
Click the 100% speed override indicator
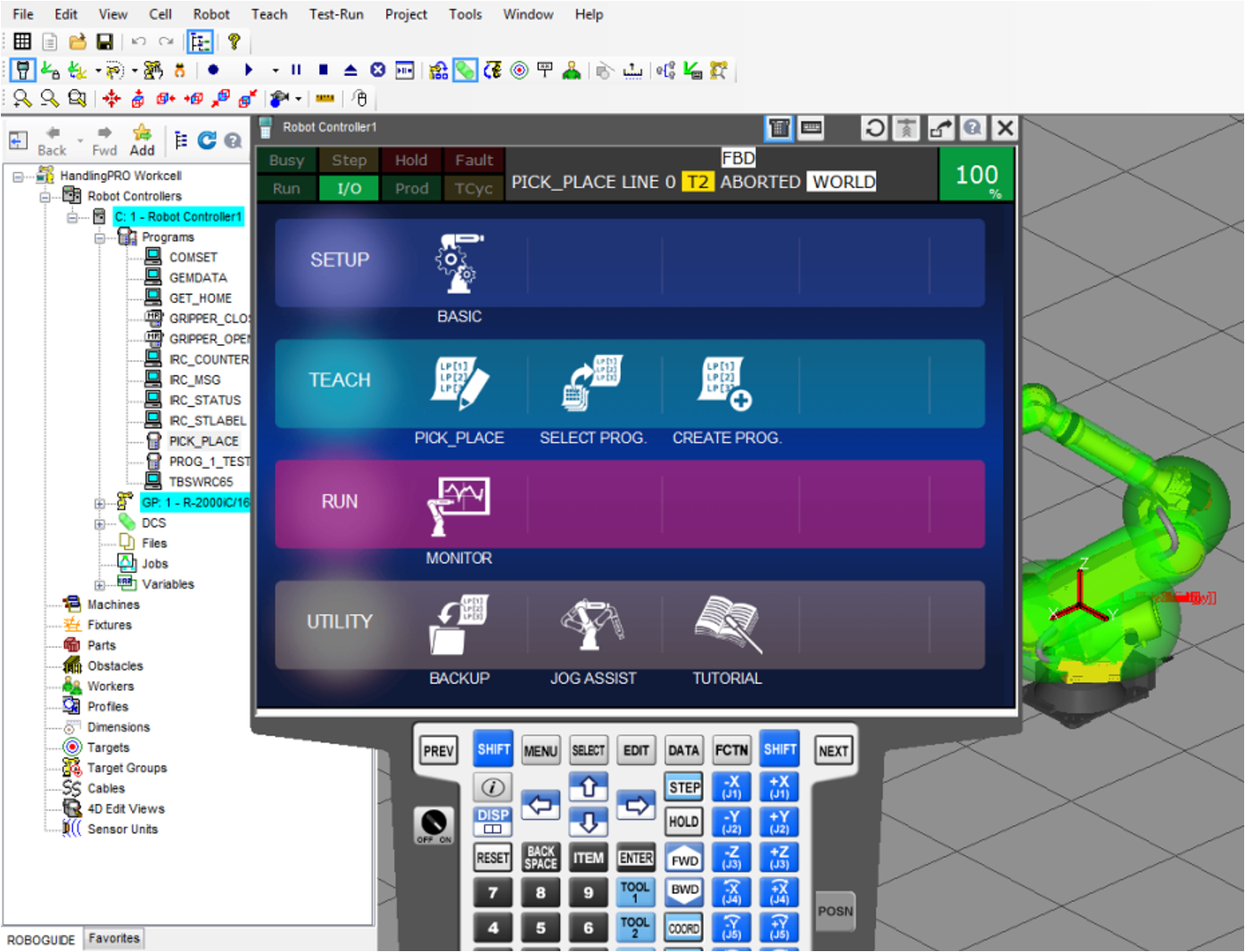tap(977, 175)
